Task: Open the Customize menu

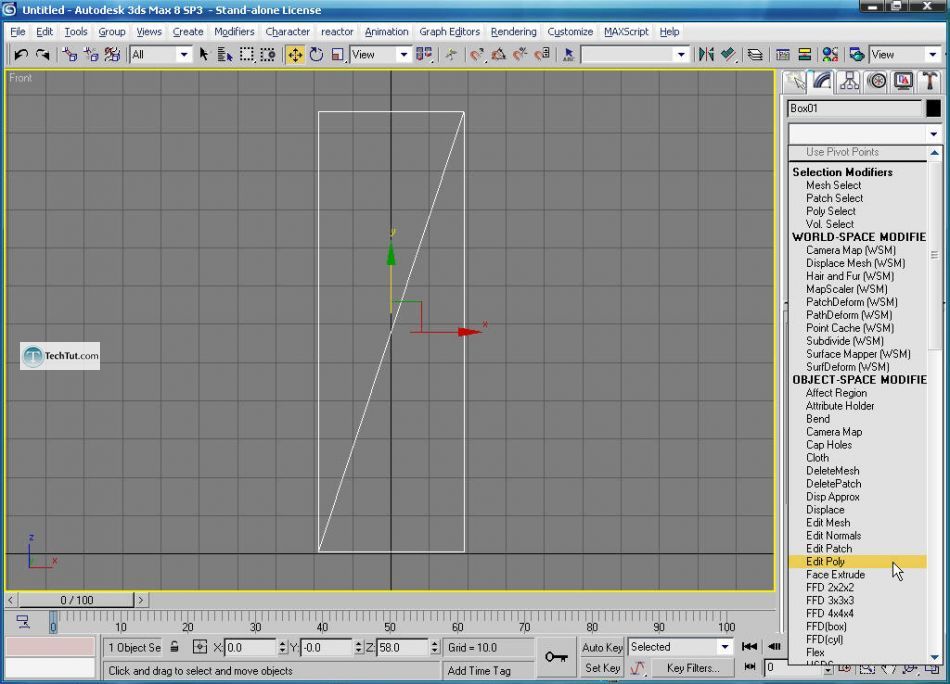Action: [x=570, y=32]
